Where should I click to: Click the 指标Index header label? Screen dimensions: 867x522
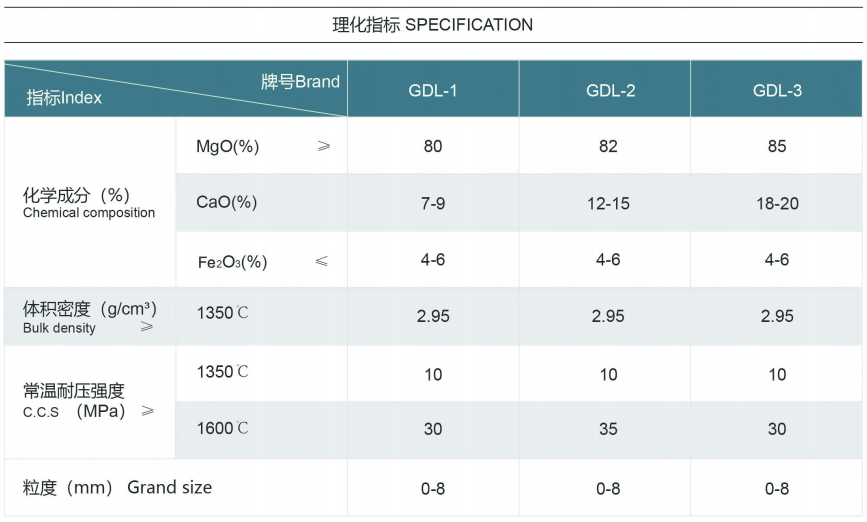pyautogui.click(x=64, y=98)
